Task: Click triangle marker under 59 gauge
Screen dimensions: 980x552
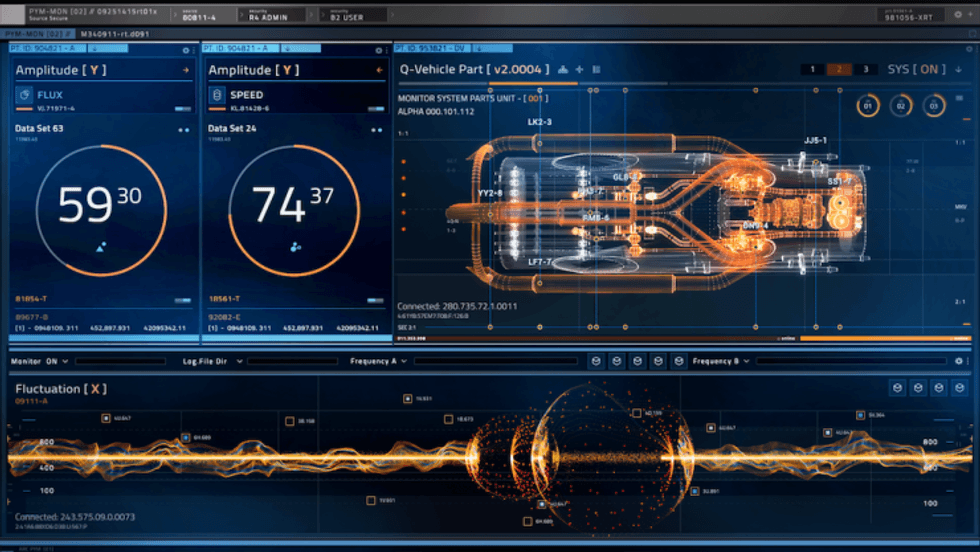Action: click(101, 248)
